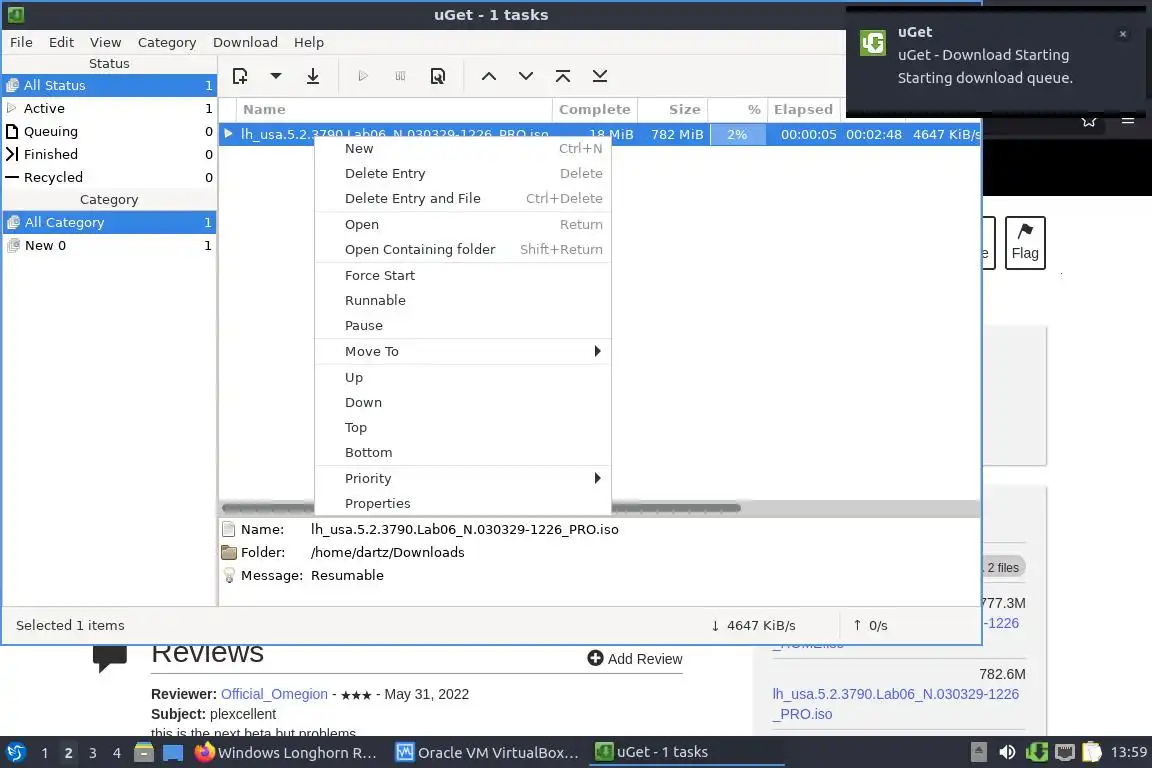Image resolution: width=1152 pixels, height=768 pixels.
Task: Choose Delete Entry and File
Action: click(463, 198)
